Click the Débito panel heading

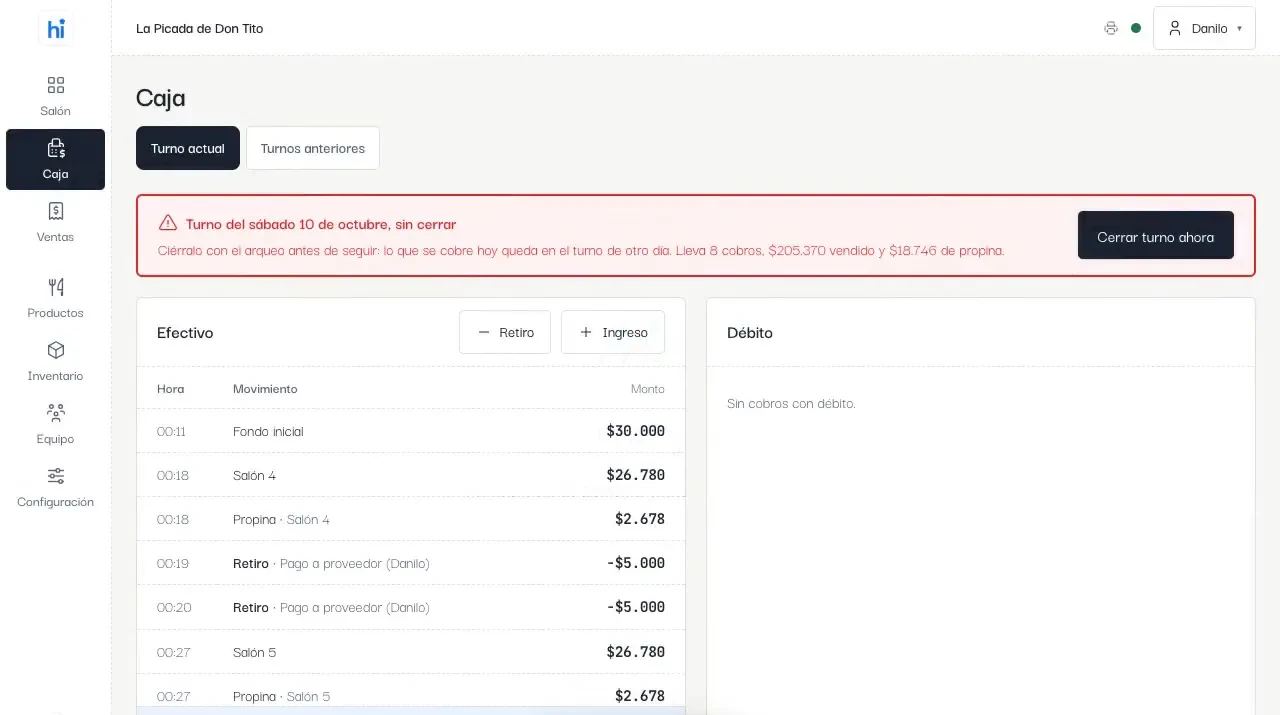[x=750, y=332]
